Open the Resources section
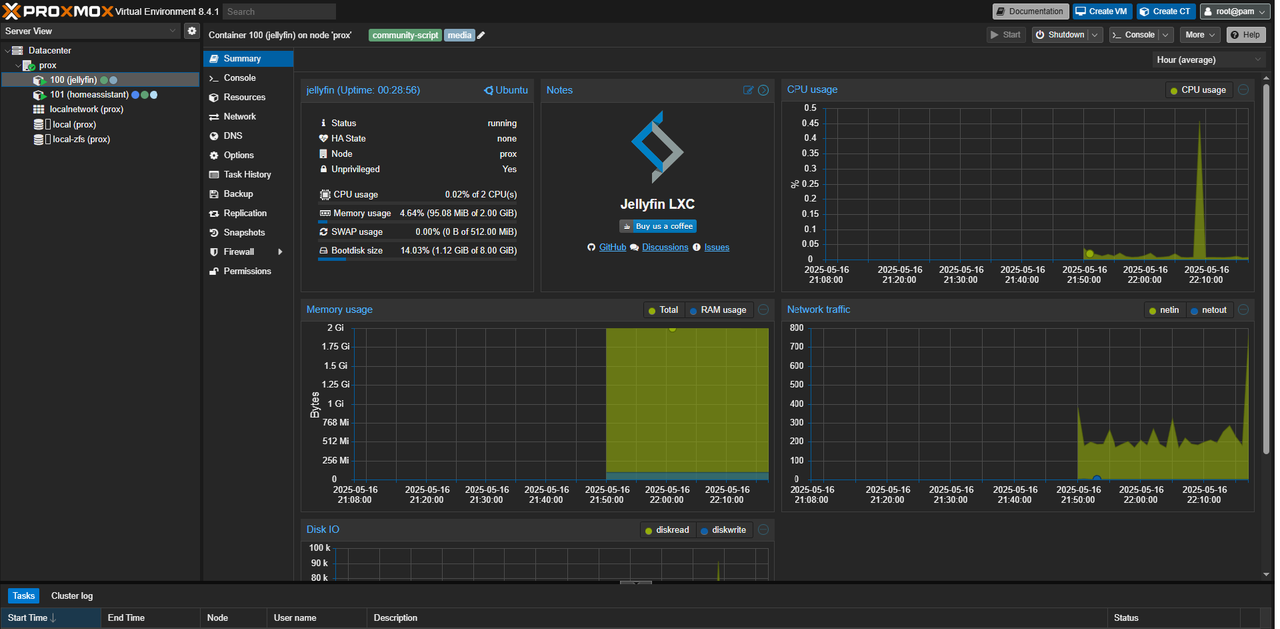Image resolution: width=1280 pixels, height=629 pixels. [249, 97]
